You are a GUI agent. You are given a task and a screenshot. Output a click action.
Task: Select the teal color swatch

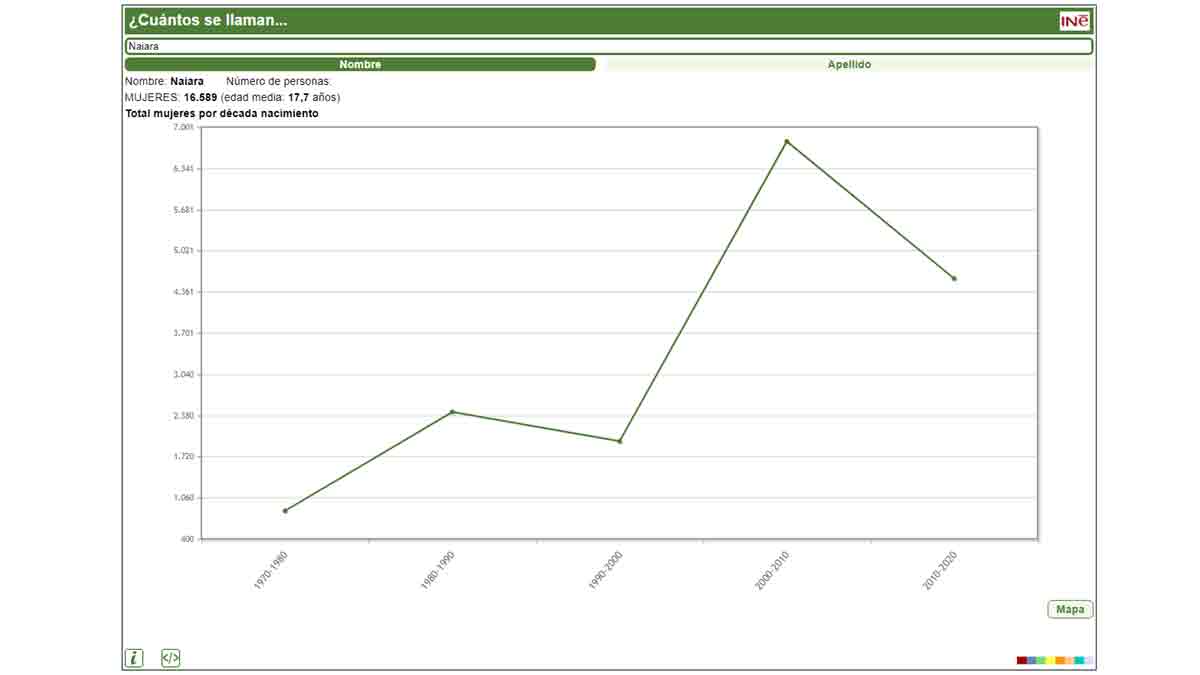point(1079,660)
